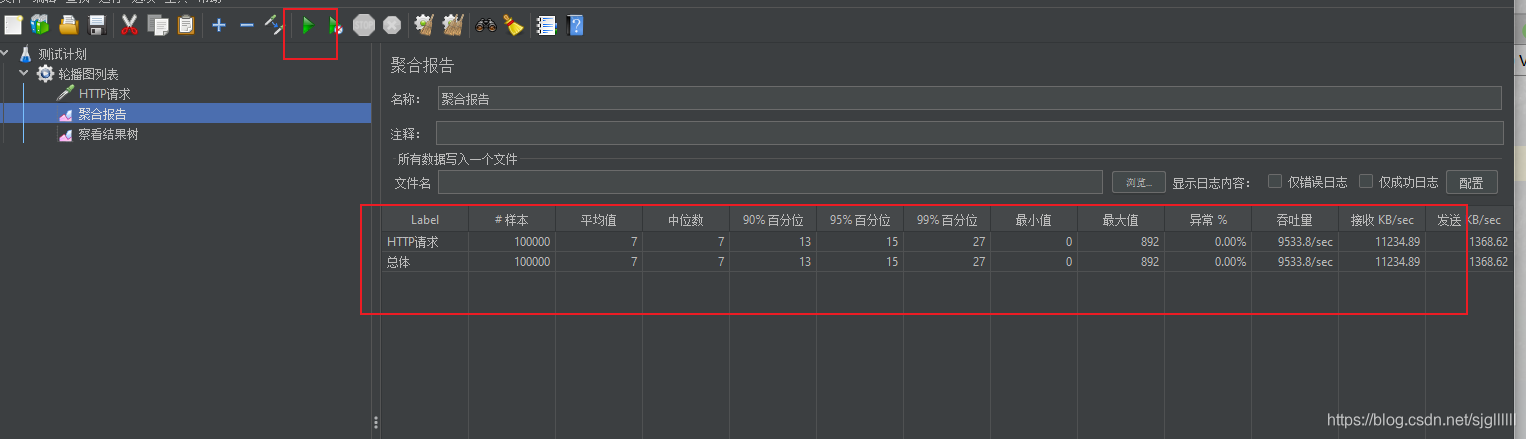The height and width of the screenshot is (439, 1526).
Task: Copy the selected element via the toolbar
Action: coord(158,25)
